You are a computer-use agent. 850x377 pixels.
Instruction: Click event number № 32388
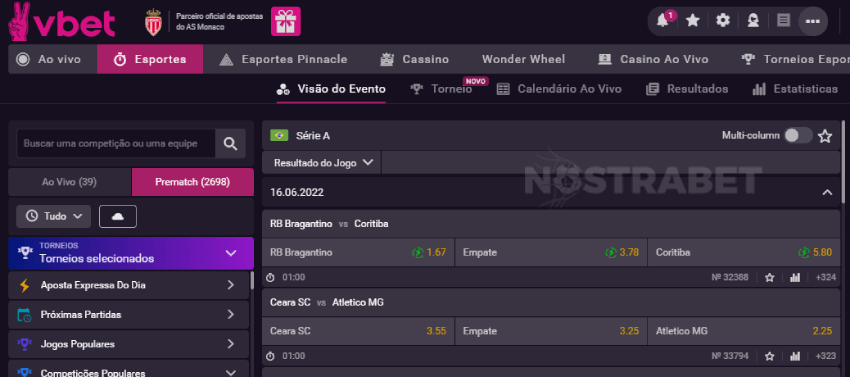(730, 278)
